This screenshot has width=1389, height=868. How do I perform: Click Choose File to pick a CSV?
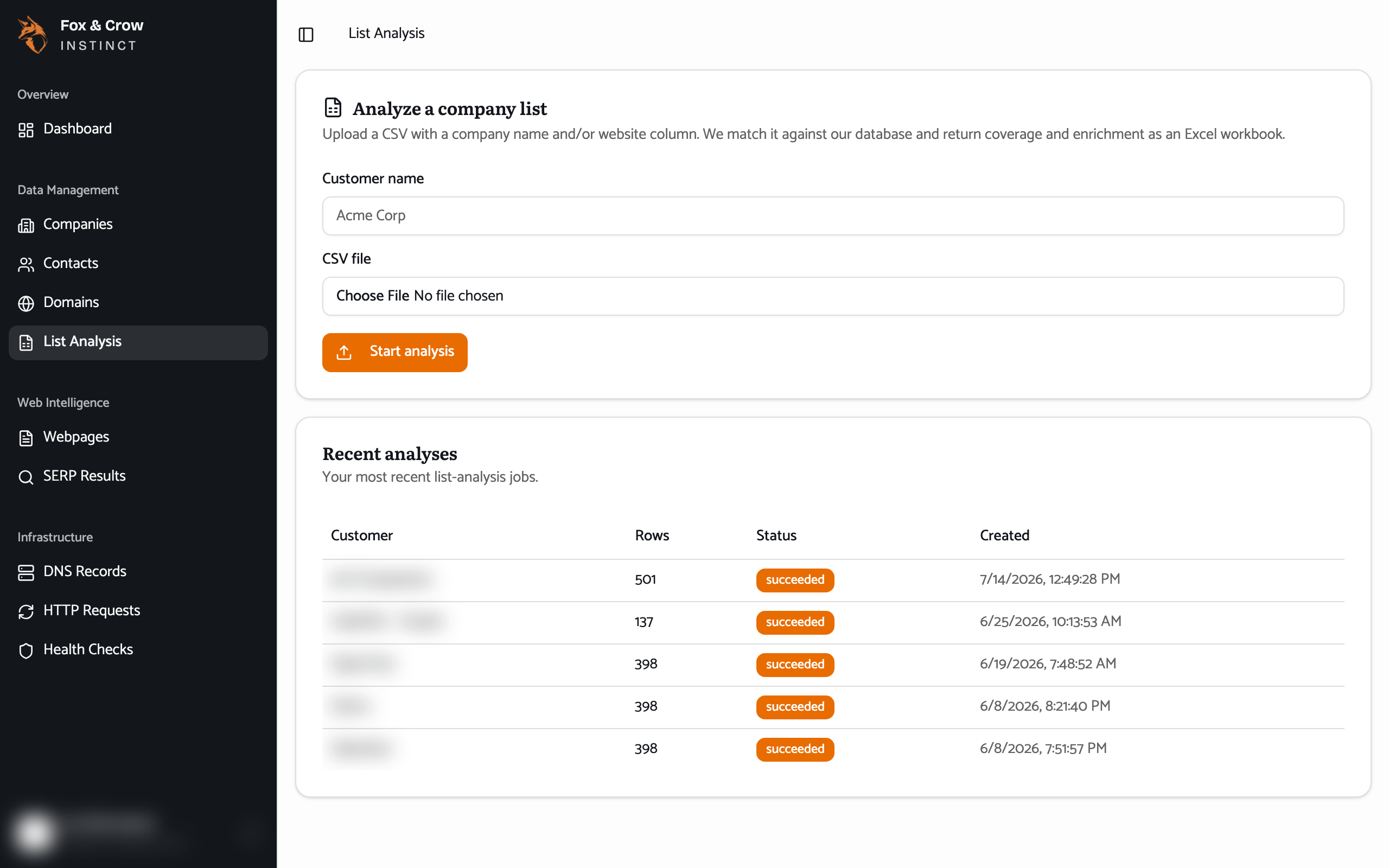point(373,296)
